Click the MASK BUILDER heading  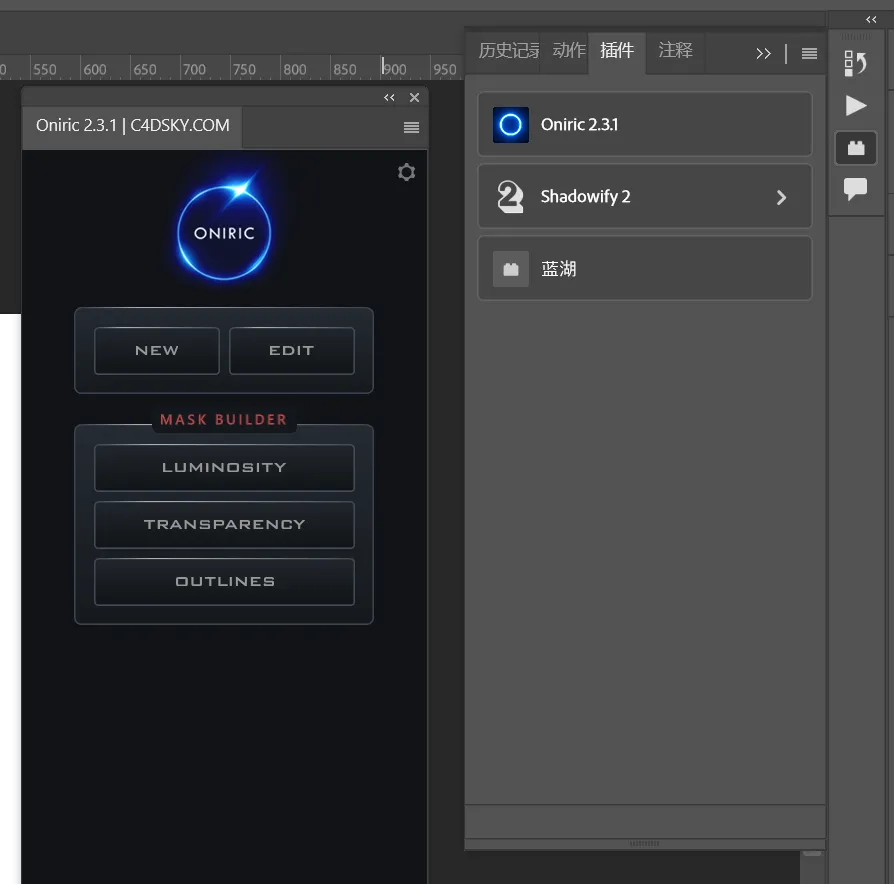pyautogui.click(x=224, y=420)
